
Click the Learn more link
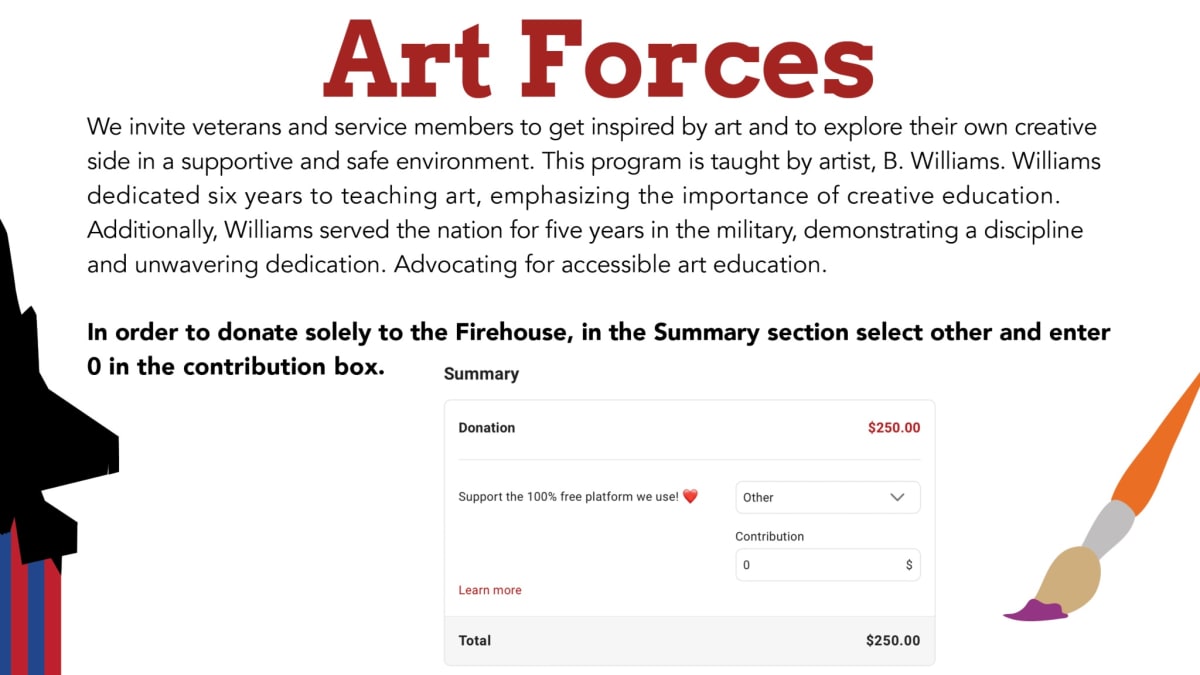coord(490,590)
